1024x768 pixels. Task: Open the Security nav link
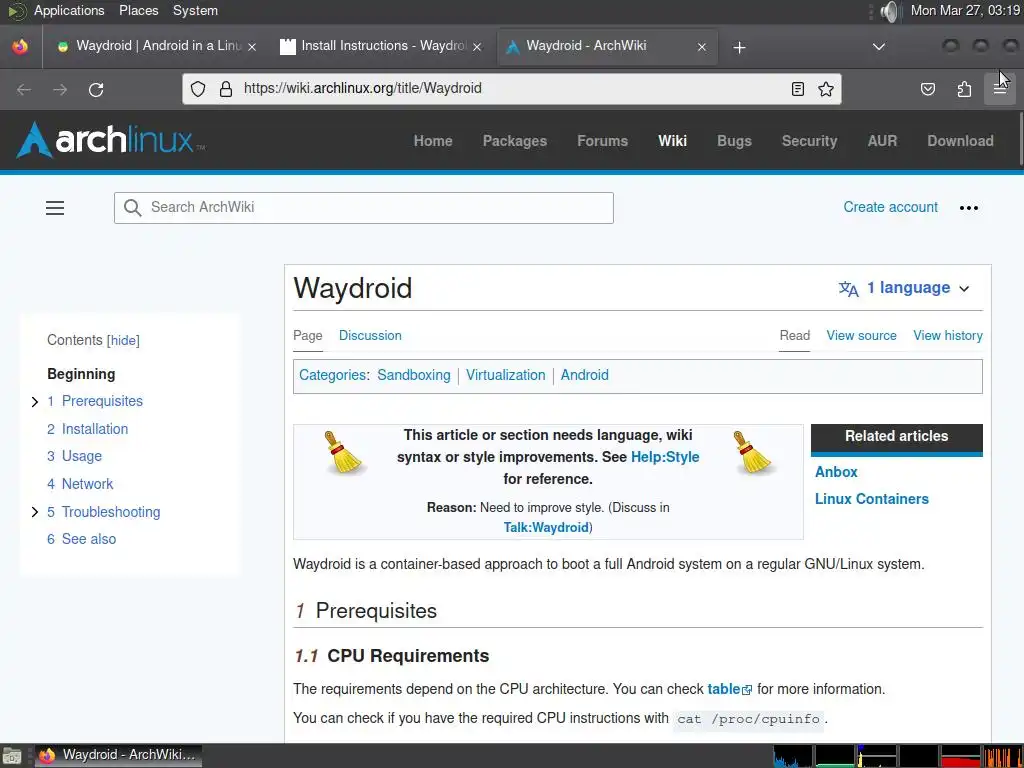click(809, 141)
